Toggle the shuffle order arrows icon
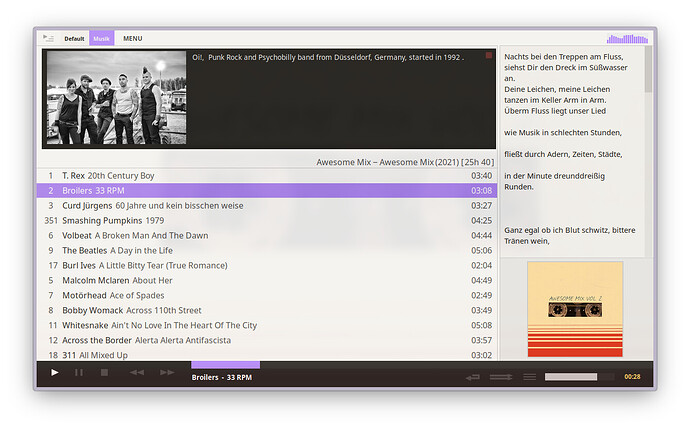 coord(501,377)
